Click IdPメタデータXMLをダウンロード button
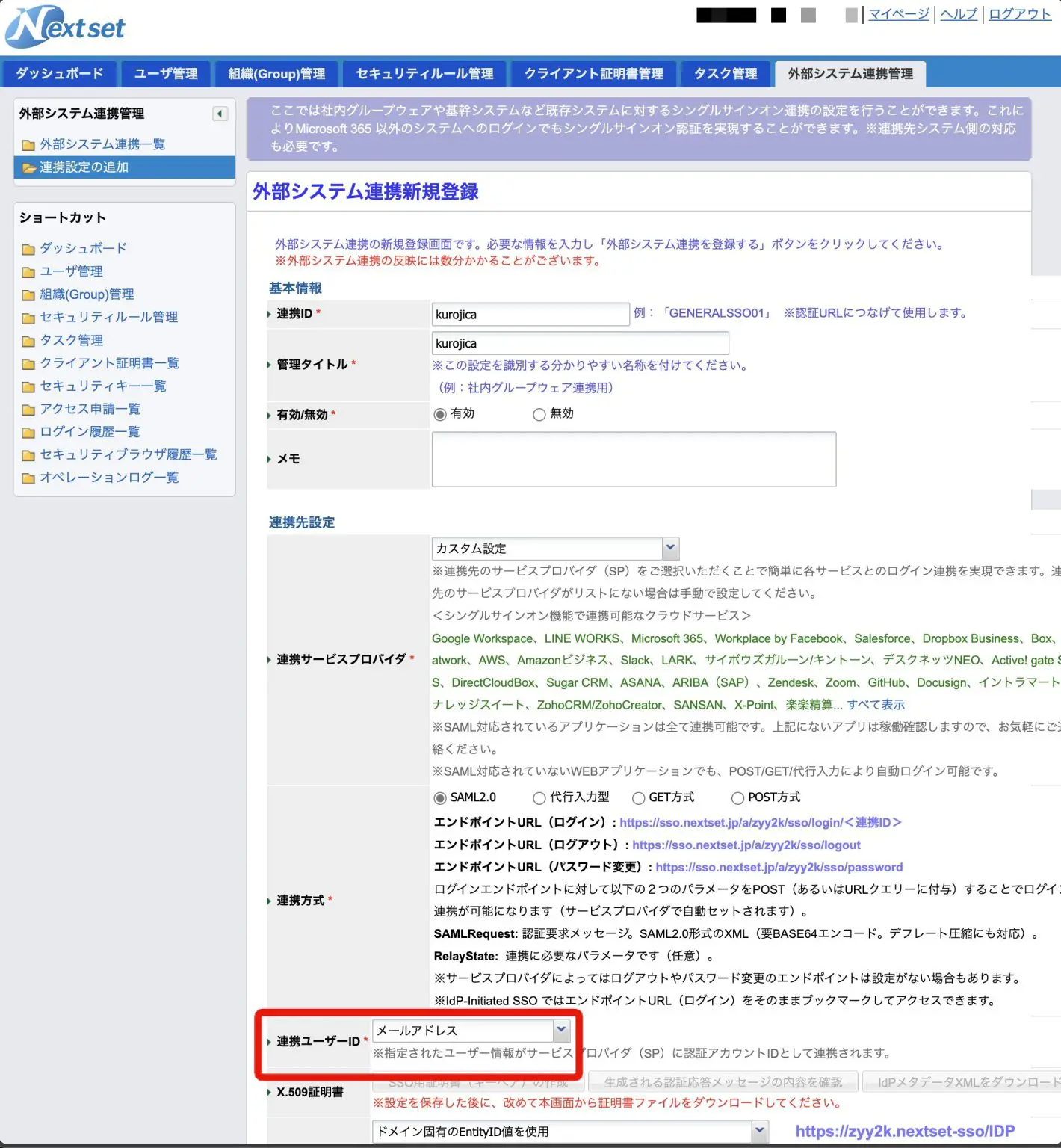 click(x=963, y=1082)
